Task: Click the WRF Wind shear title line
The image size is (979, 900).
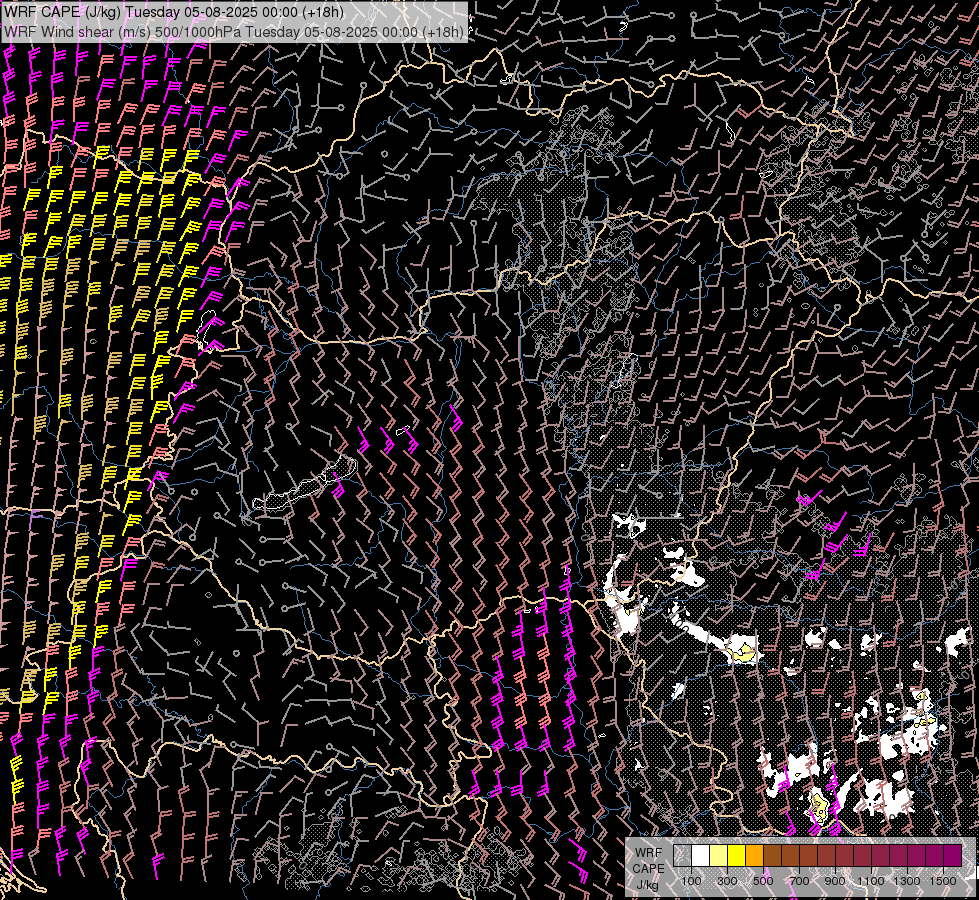Action: pos(234,32)
